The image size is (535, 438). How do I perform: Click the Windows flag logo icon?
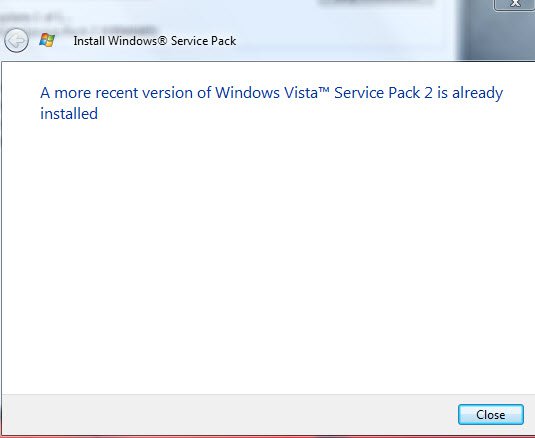pos(47,40)
